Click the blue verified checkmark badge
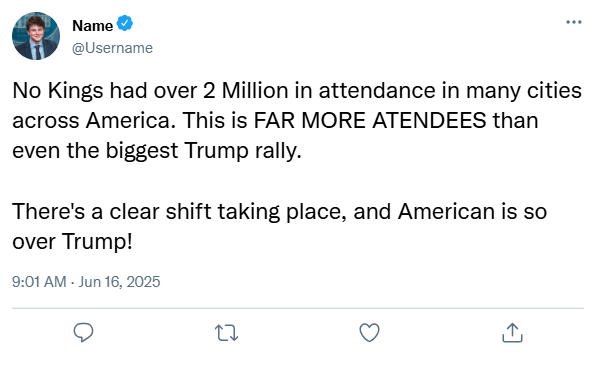 tap(125, 24)
